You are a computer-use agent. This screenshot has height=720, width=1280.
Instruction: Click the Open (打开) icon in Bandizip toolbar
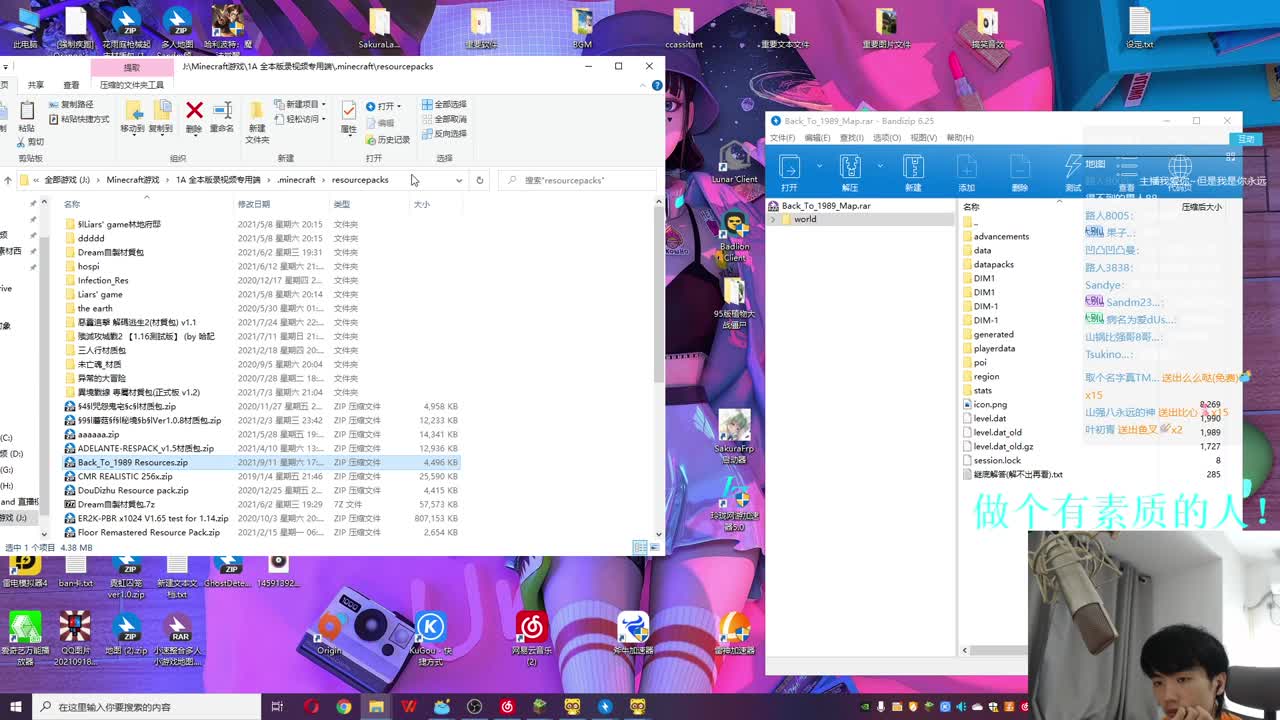790,166
